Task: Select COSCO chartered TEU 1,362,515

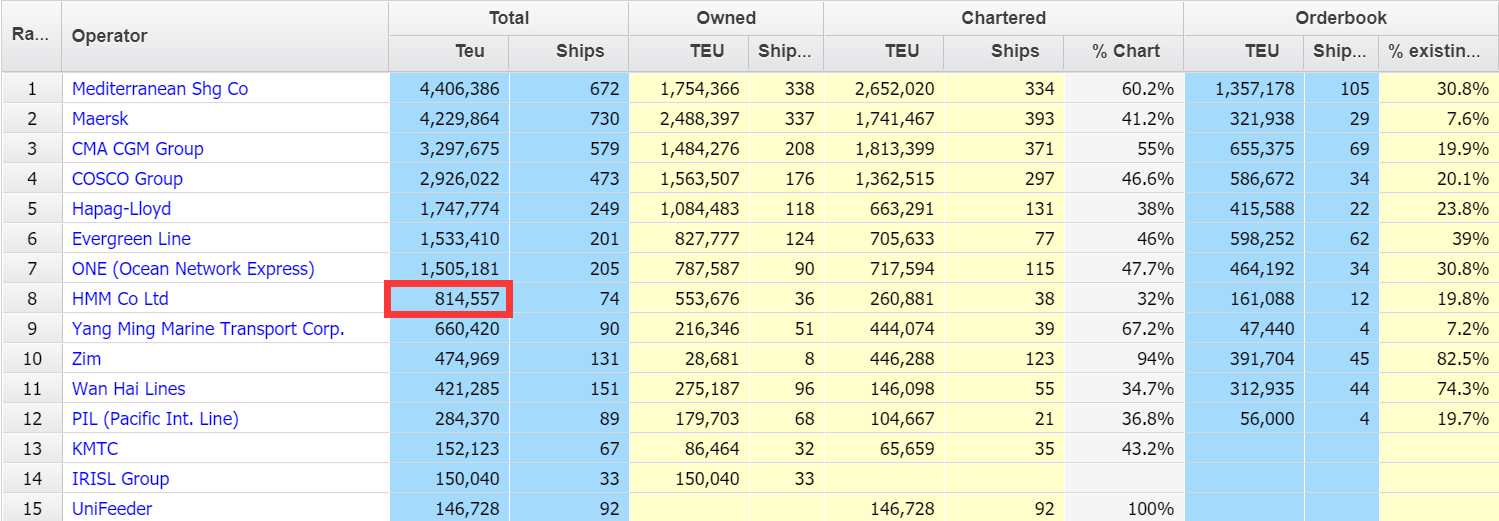Action: pyautogui.click(x=883, y=179)
